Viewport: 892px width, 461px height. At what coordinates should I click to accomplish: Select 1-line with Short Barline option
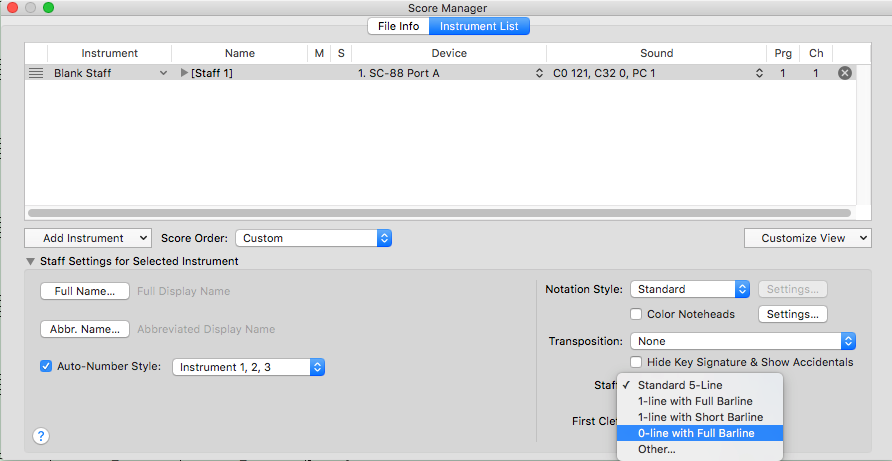tap(700, 417)
